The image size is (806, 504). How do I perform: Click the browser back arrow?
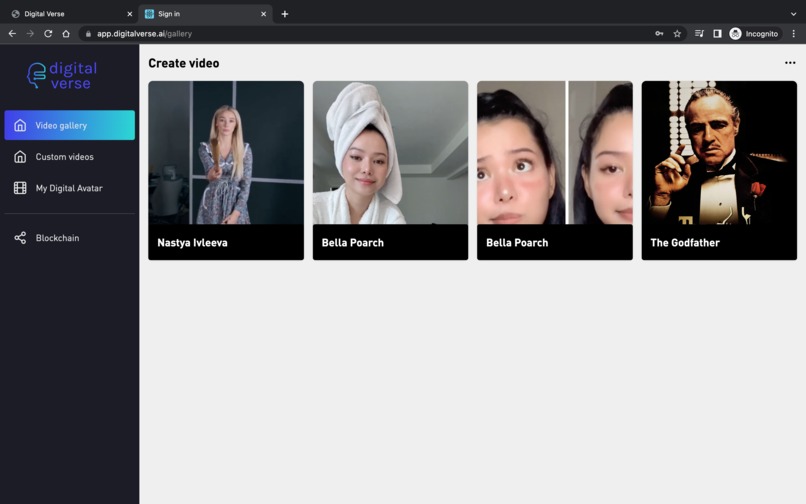[12, 33]
